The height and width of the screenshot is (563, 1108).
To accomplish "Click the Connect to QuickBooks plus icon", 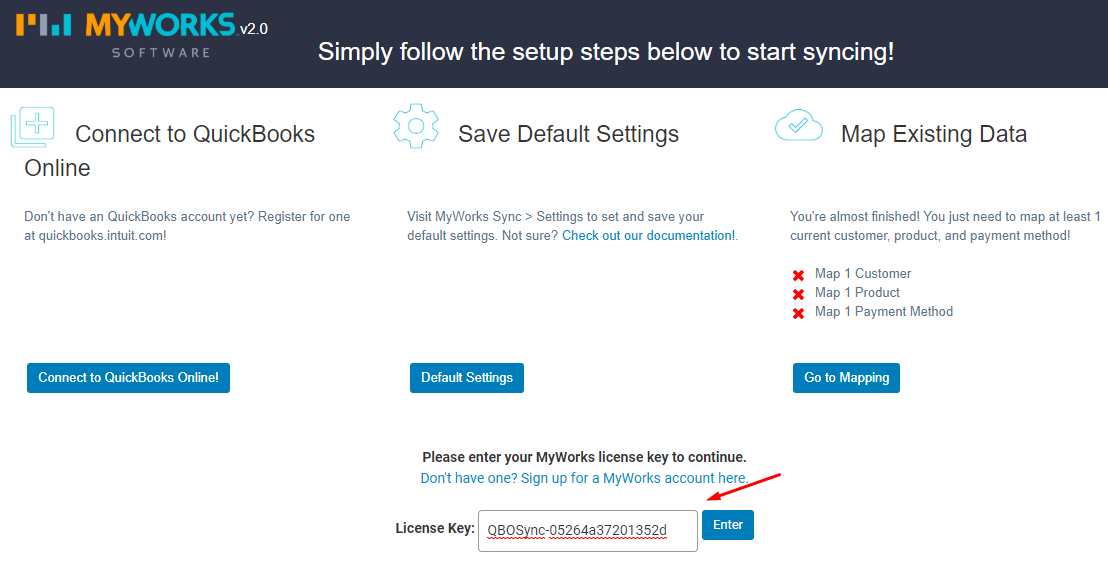I will 33,128.
